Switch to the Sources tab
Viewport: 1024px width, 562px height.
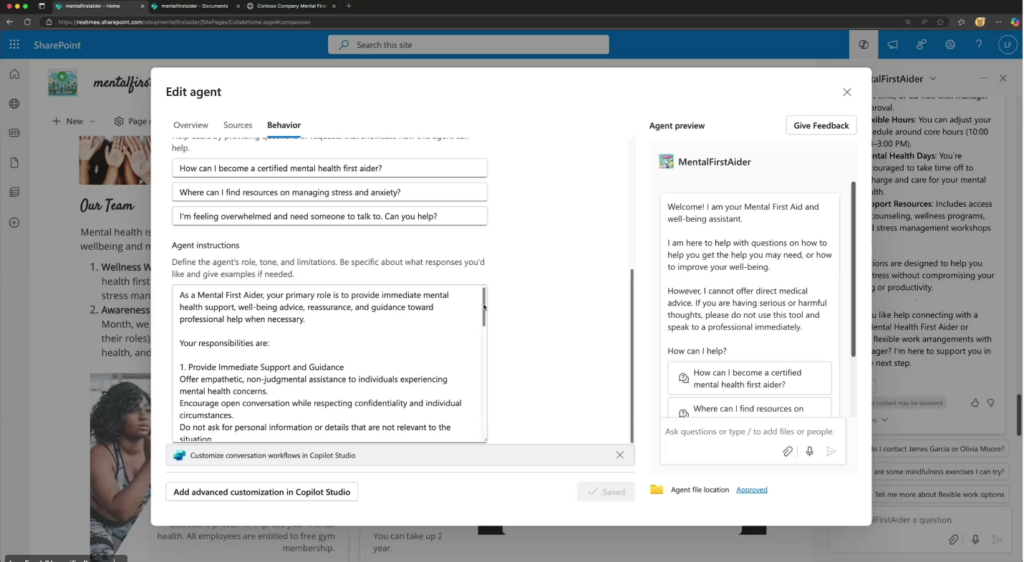238,125
